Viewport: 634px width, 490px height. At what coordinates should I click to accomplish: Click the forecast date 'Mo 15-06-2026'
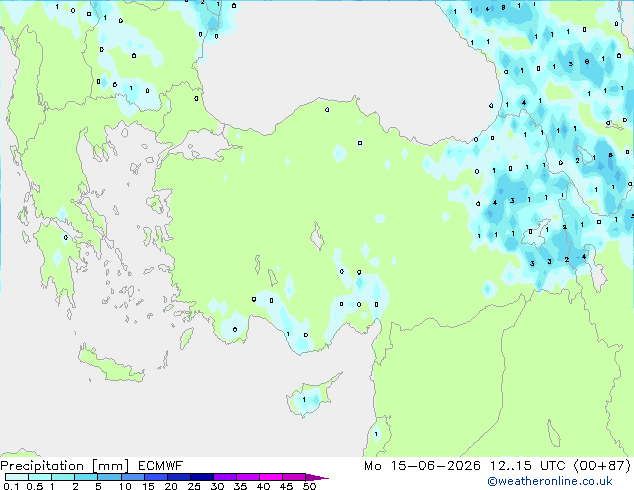(x=422, y=466)
